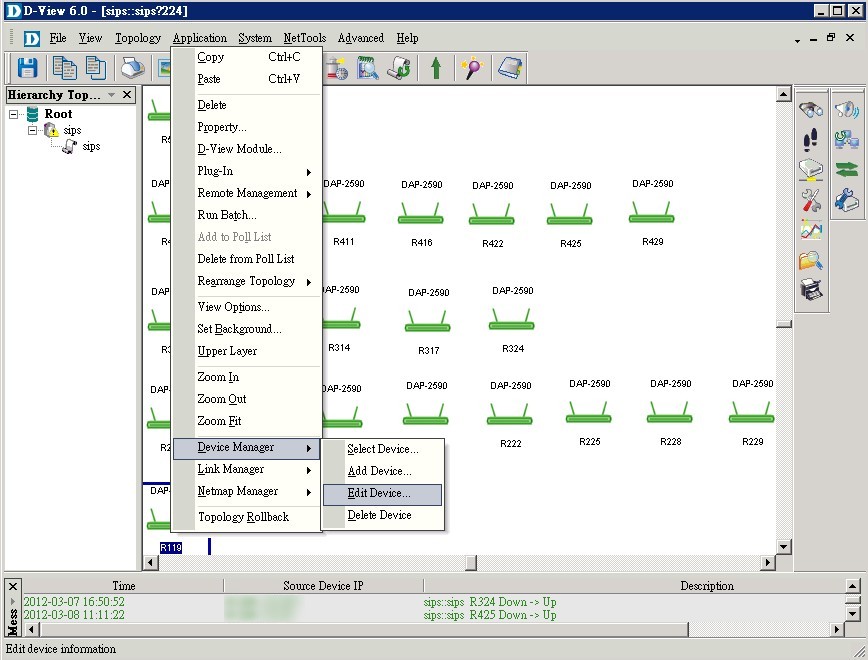The height and width of the screenshot is (660, 868).
Task: Choose Select Device... from the submenu
Action: point(383,449)
